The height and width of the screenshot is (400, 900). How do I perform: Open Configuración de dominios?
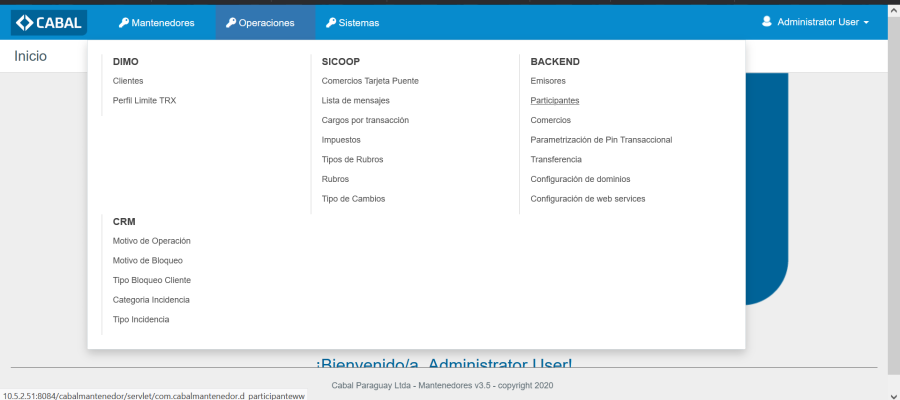580,179
